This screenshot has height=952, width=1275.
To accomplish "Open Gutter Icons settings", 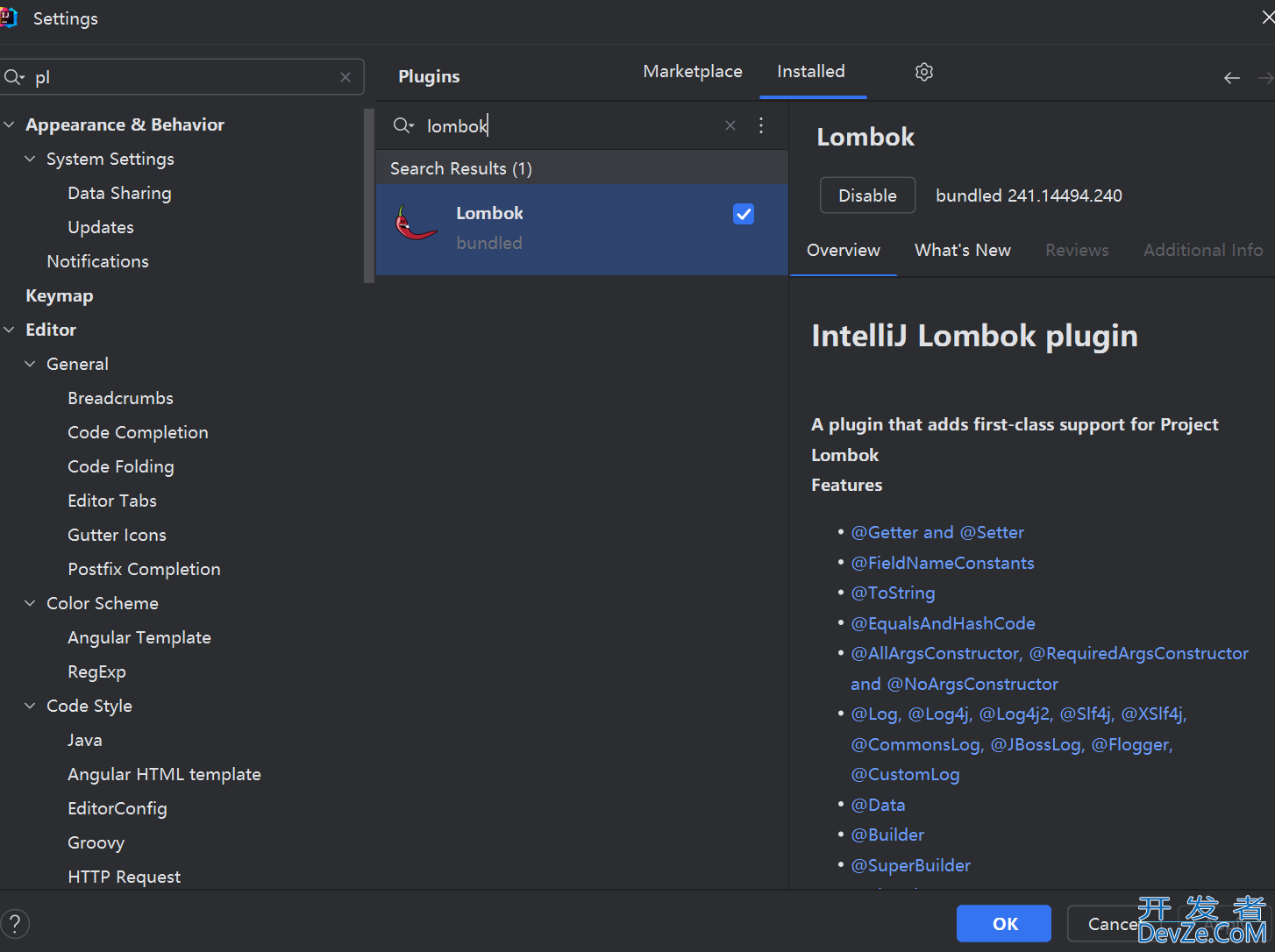I will click(x=117, y=535).
